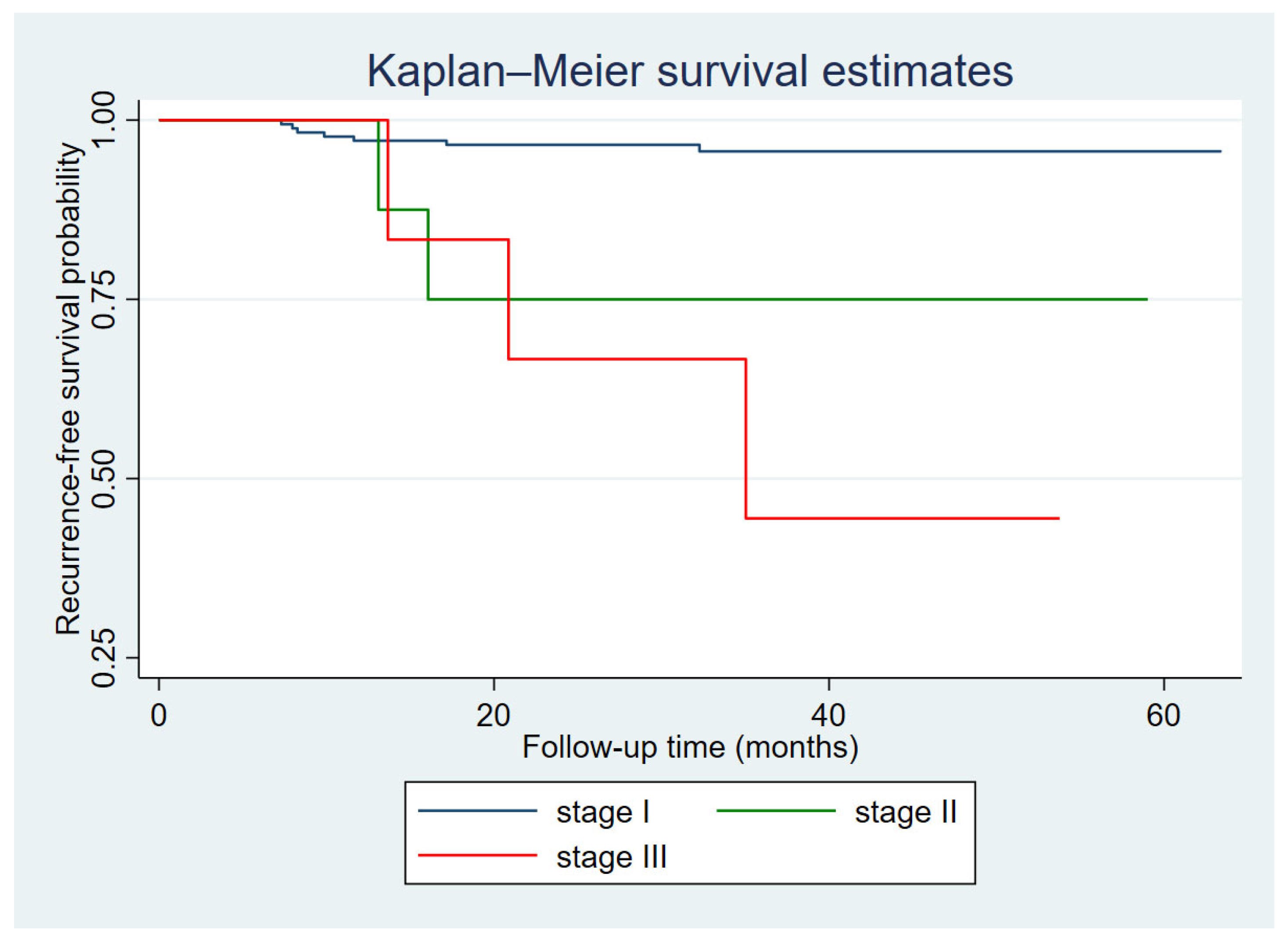Click the "Follow-up time (months)" axis label
Screen dimensions: 1288x942
(689, 747)
